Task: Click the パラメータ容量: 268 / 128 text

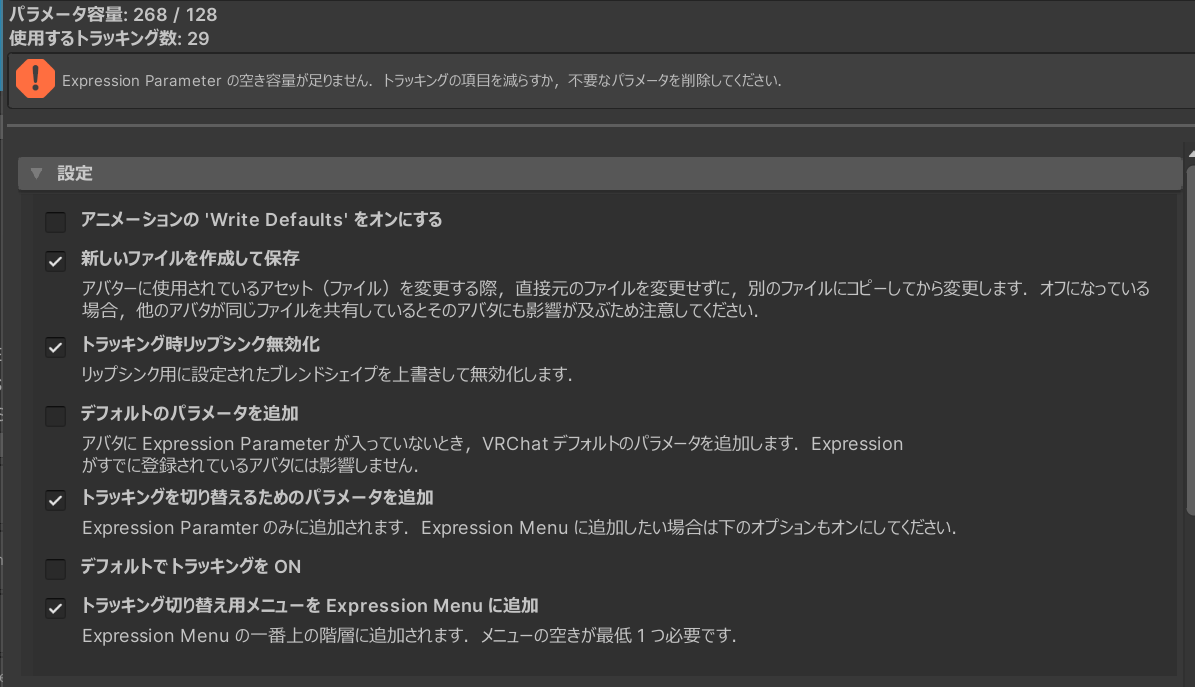Action: (x=113, y=14)
